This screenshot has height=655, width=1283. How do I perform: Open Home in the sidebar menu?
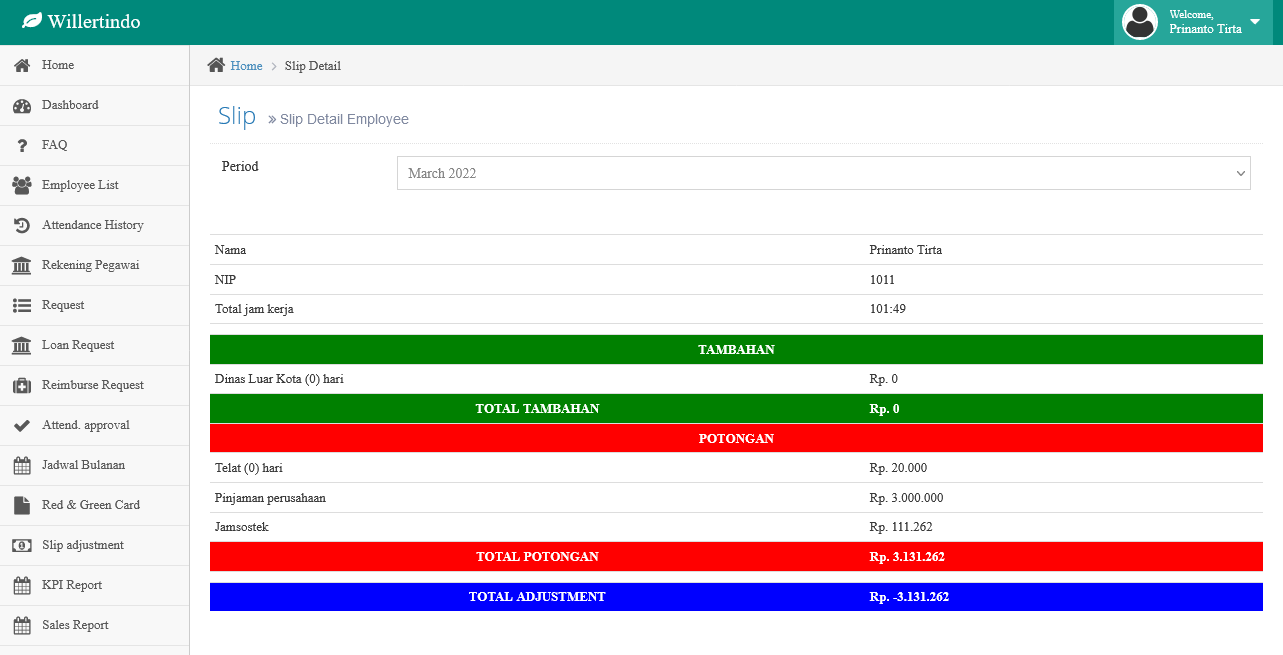95,65
